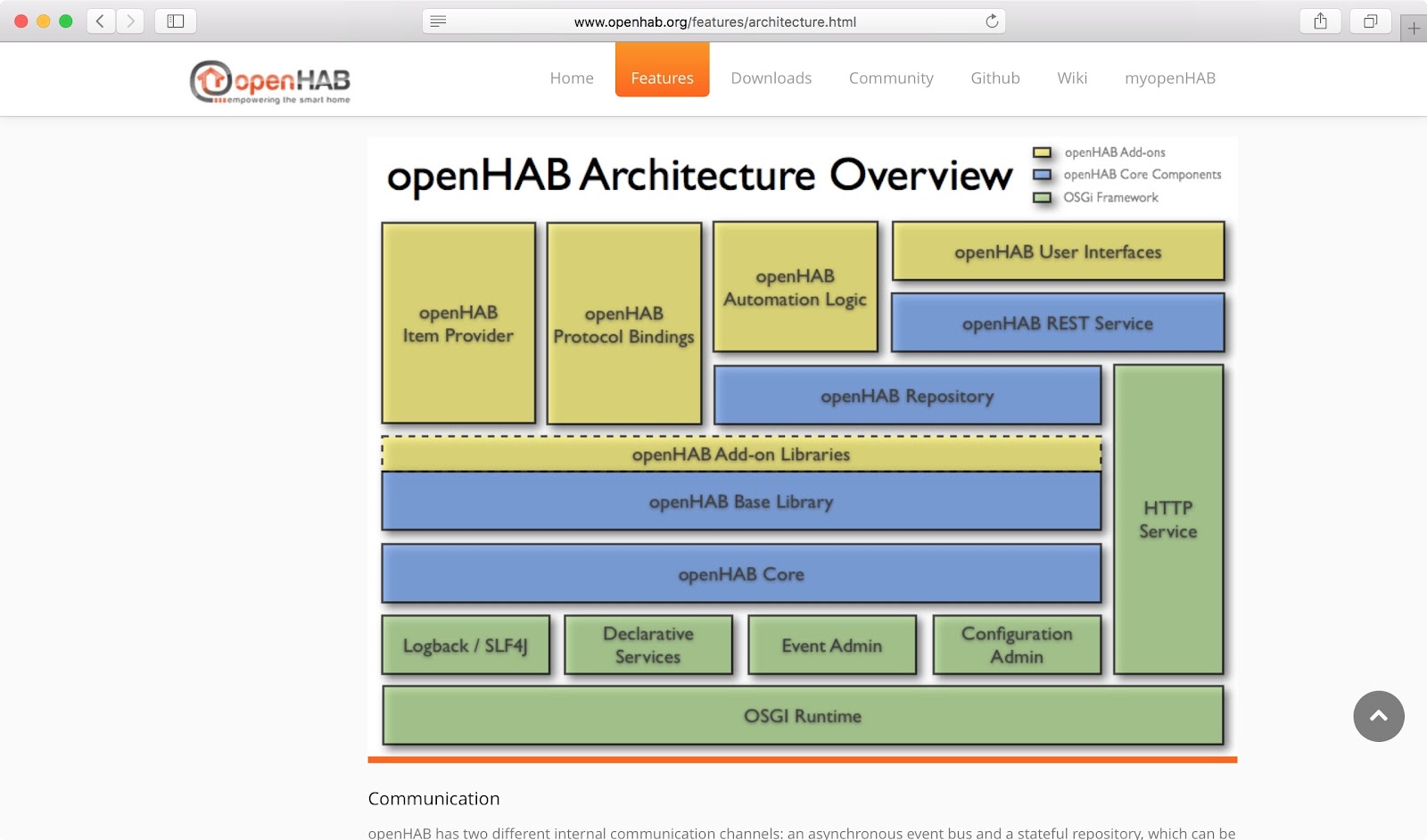Click the 'openHAB Add-ons' legend label
Image resolution: width=1427 pixels, height=840 pixels.
[x=1115, y=152]
